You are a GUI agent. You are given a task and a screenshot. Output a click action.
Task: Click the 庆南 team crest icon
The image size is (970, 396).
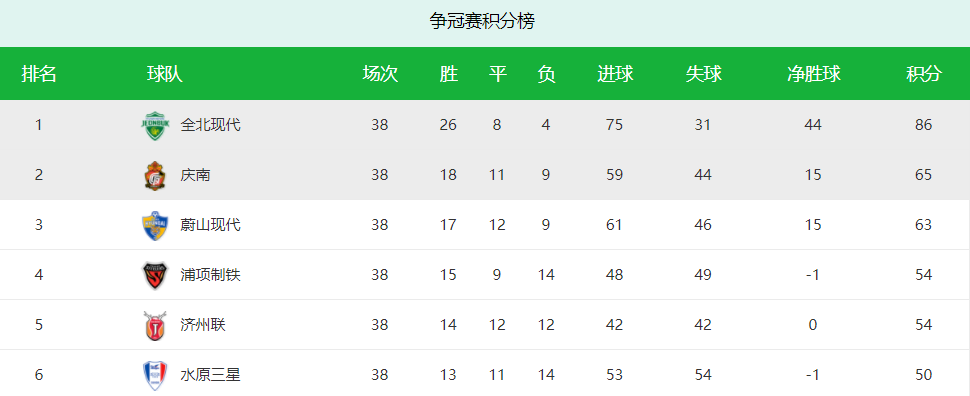(155, 176)
